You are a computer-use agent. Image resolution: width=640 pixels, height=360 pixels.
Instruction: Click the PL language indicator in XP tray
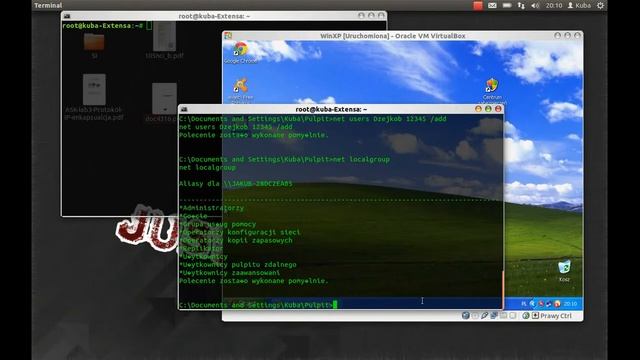coord(524,304)
